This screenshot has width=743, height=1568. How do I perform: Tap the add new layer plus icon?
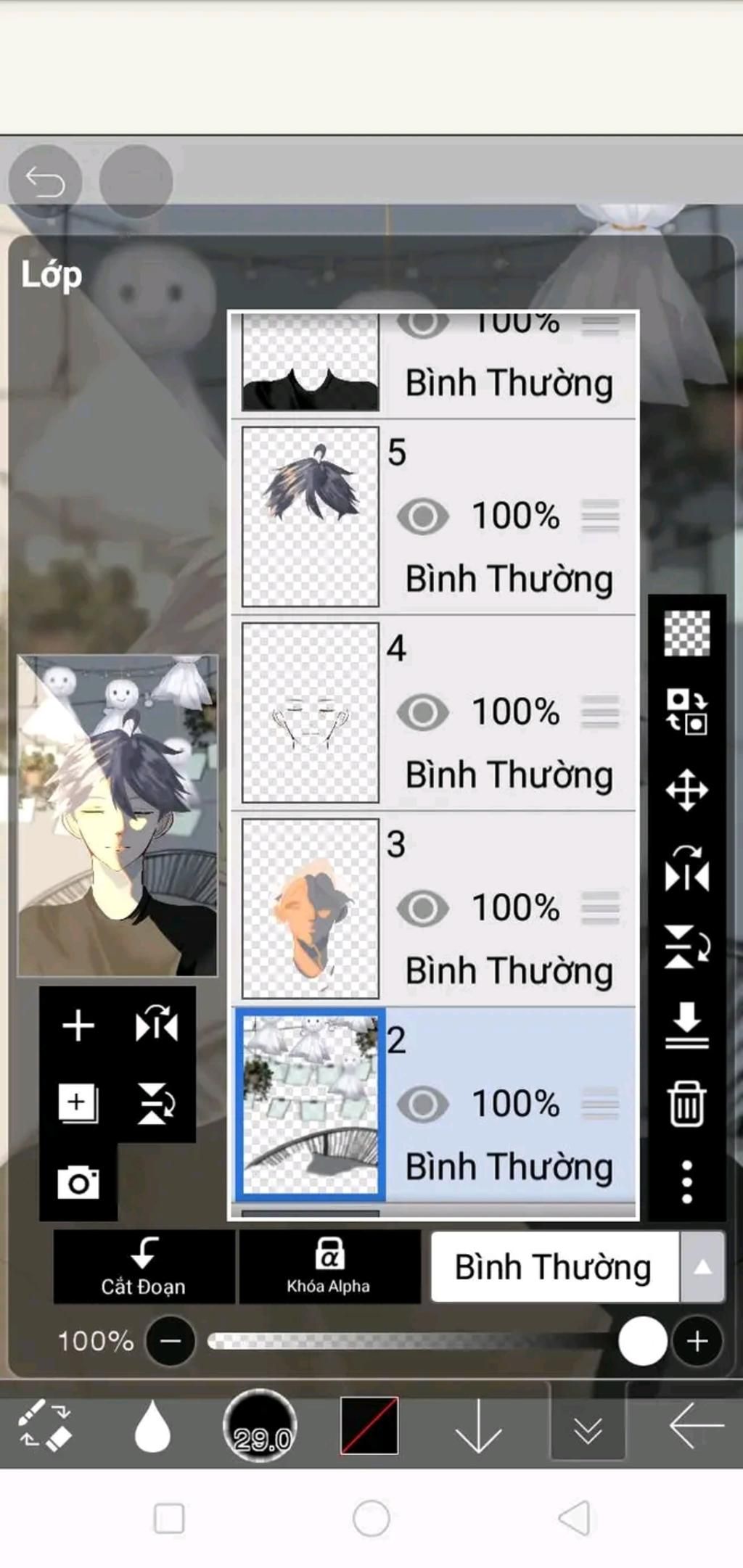click(x=78, y=1026)
